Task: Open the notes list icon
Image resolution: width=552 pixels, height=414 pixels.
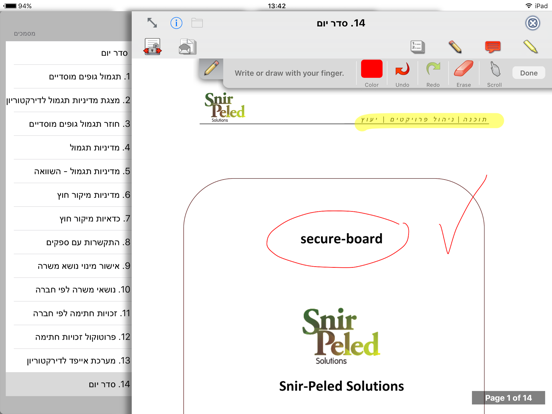Action: 418,47
